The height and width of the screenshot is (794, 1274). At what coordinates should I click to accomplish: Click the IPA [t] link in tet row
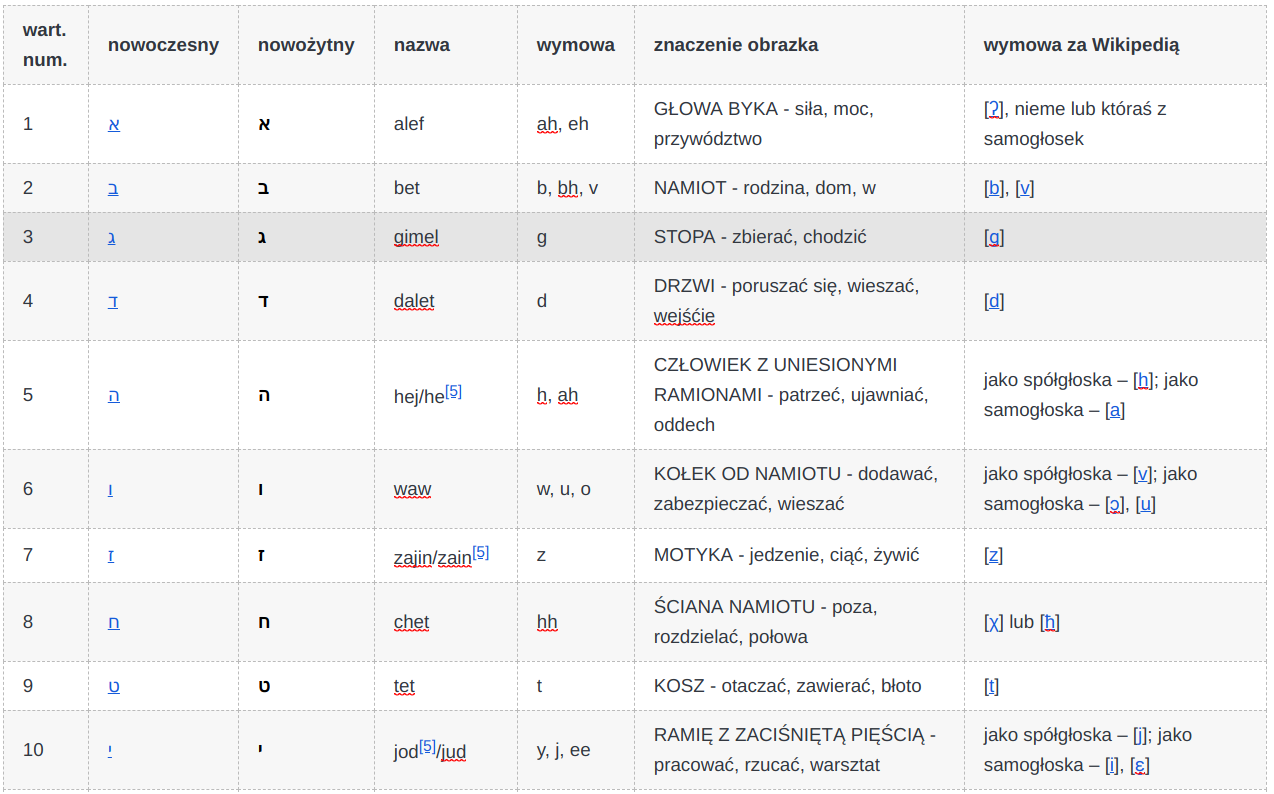click(991, 686)
